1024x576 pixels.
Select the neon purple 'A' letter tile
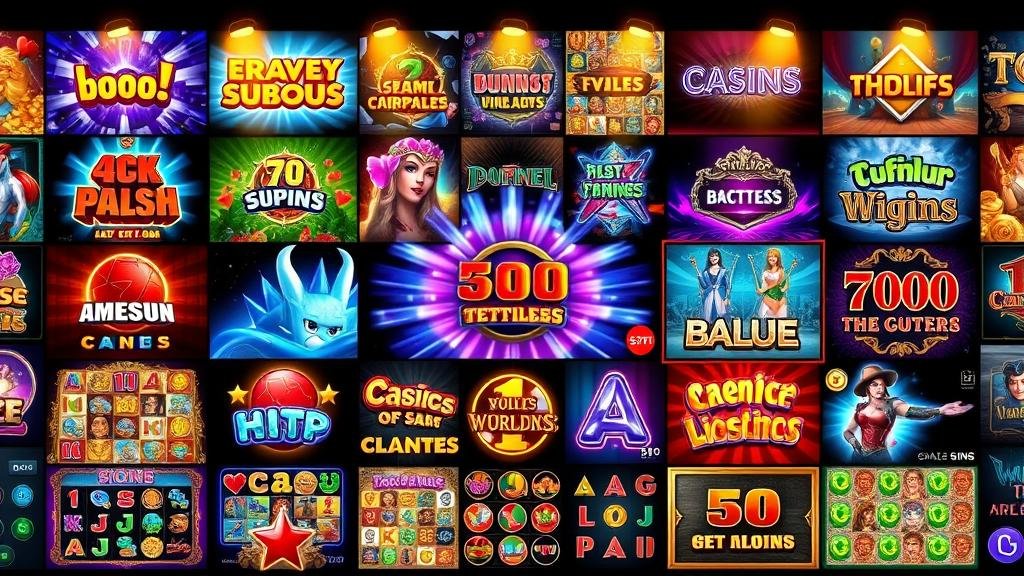[x=614, y=413]
